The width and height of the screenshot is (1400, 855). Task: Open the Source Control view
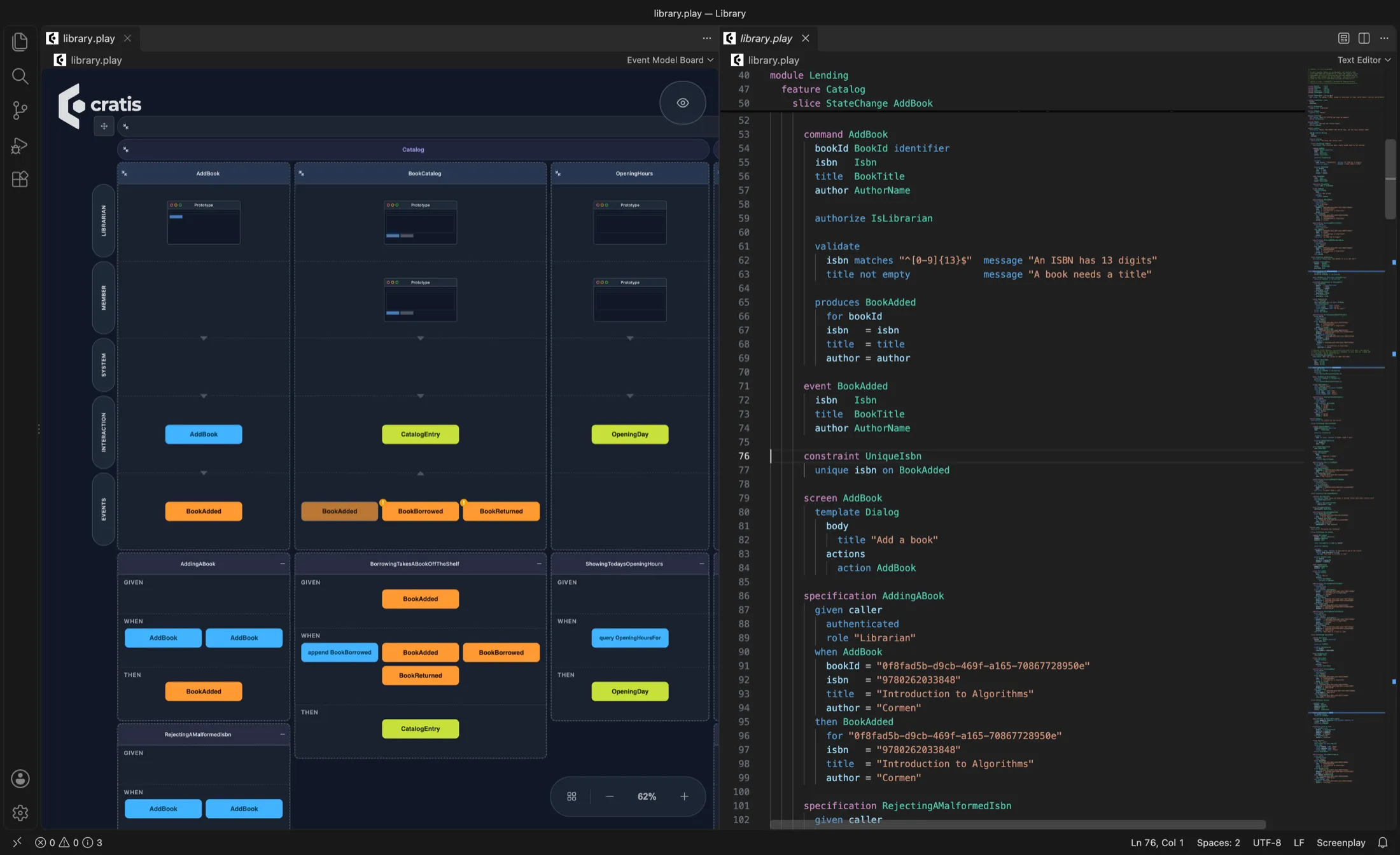pyautogui.click(x=20, y=111)
